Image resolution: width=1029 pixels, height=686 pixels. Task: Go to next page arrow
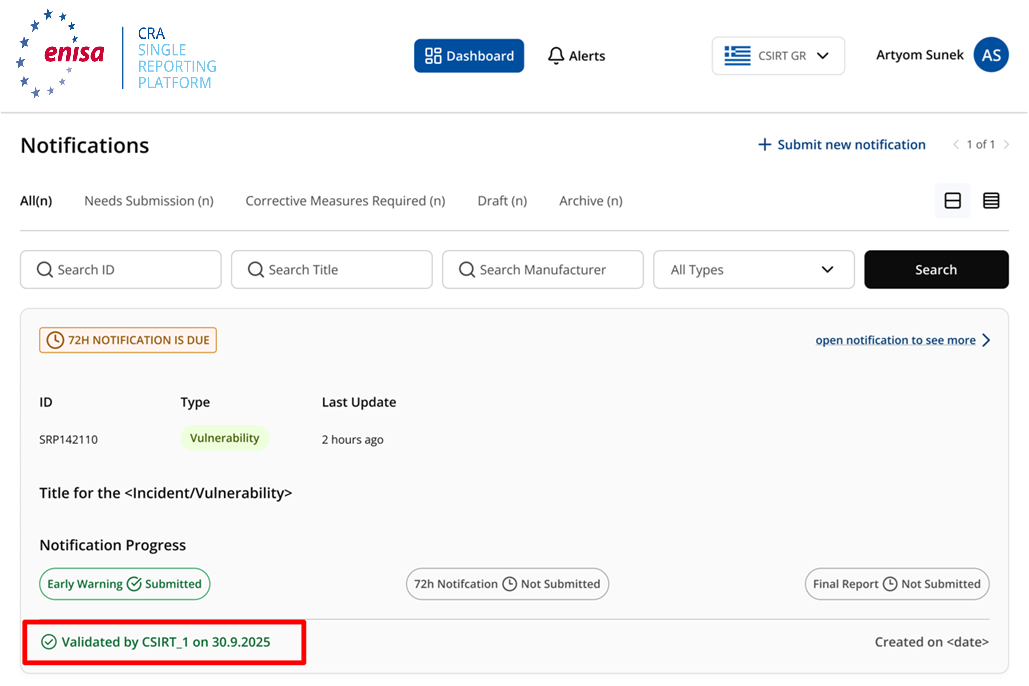[1006, 144]
